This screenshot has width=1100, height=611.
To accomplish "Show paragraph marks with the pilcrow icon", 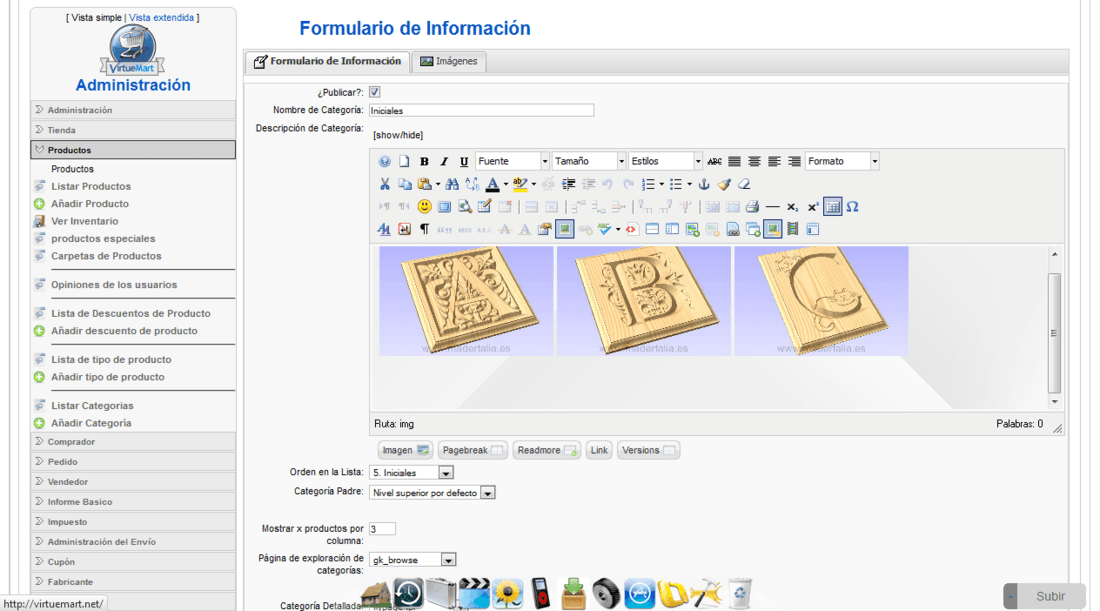I will click(x=424, y=229).
